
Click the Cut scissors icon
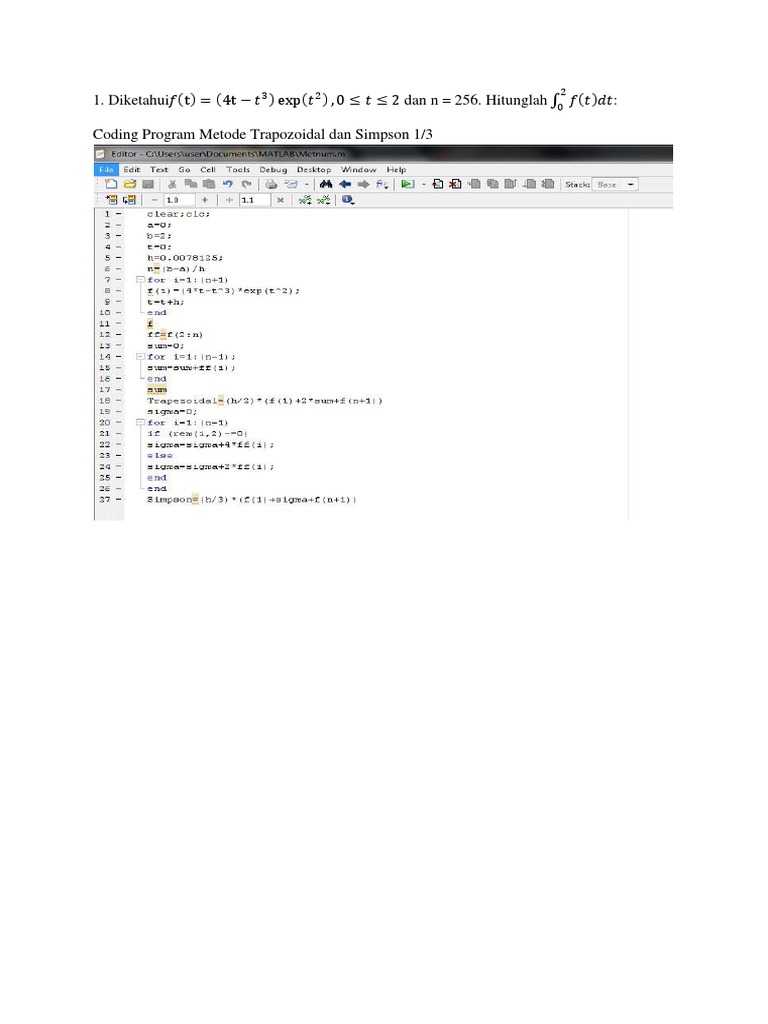[x=172, y=185]
